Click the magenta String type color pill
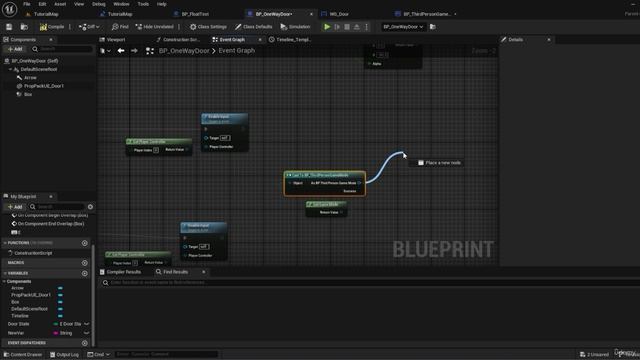The height and width of the screenshot is (360, 640). (x=56, y=333)
